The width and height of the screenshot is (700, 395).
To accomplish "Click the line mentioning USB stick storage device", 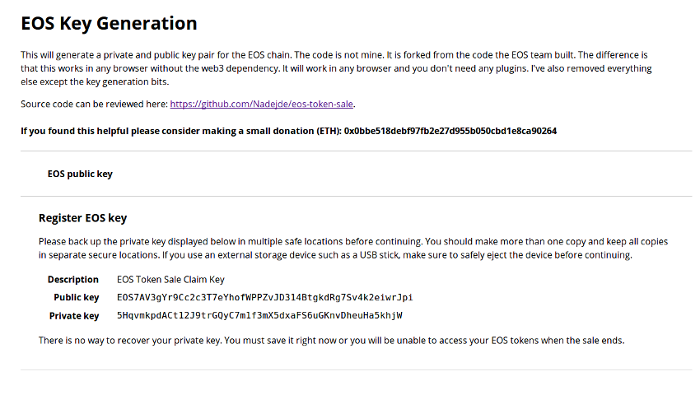I will (335, 255).
